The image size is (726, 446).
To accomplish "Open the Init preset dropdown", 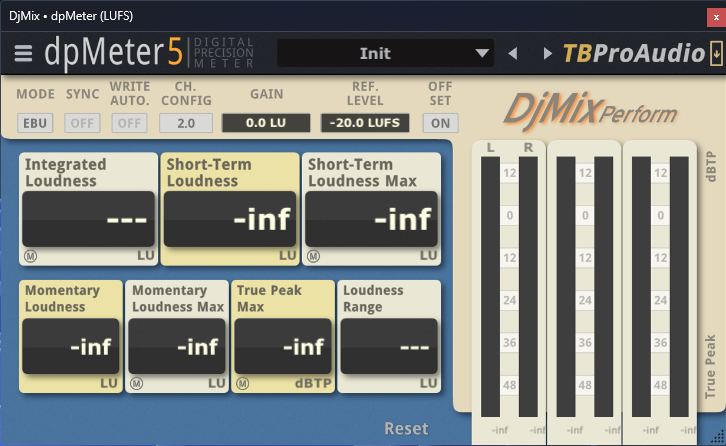I will (385, 53).
